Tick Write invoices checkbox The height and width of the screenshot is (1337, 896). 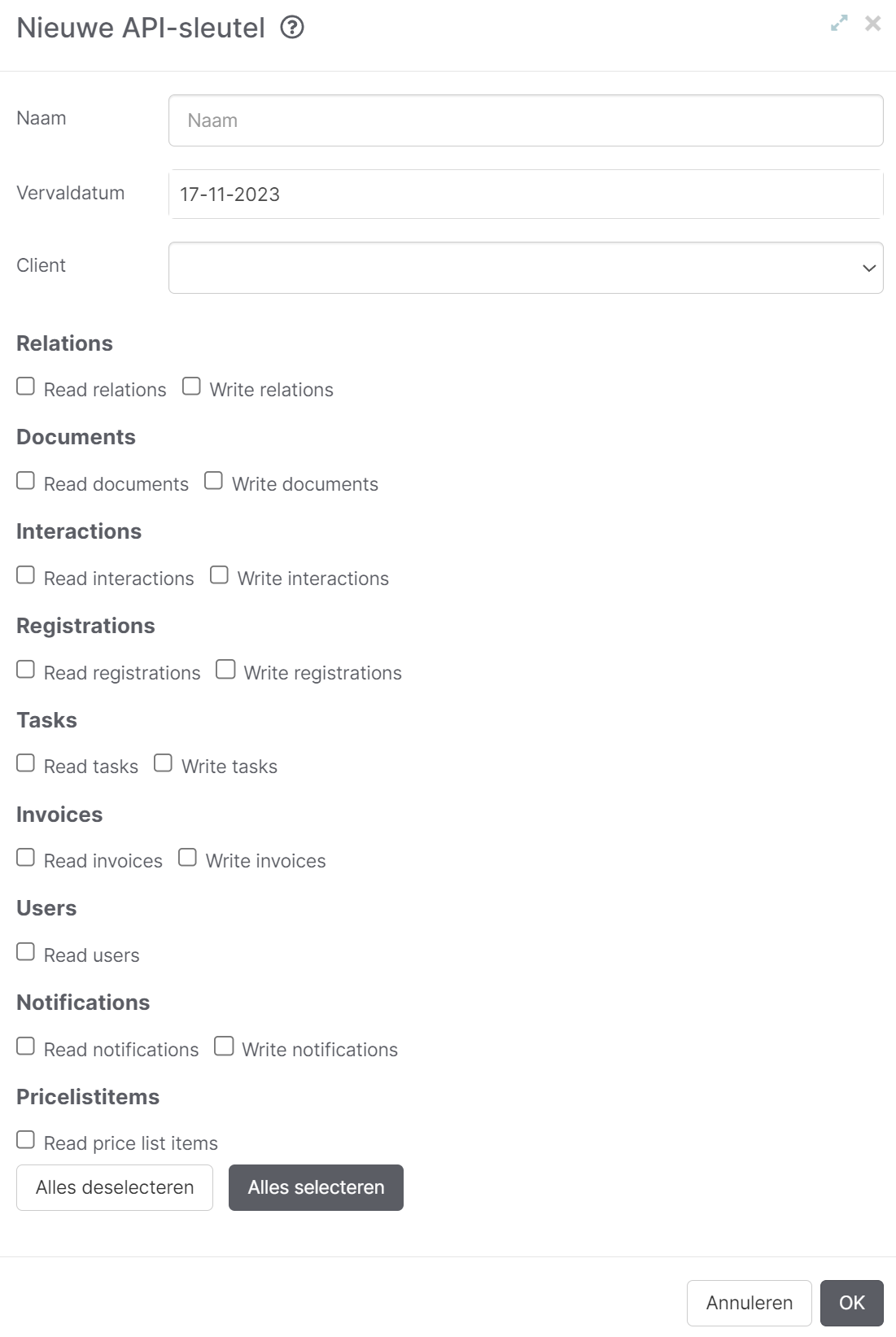click(x=187, y=858)
